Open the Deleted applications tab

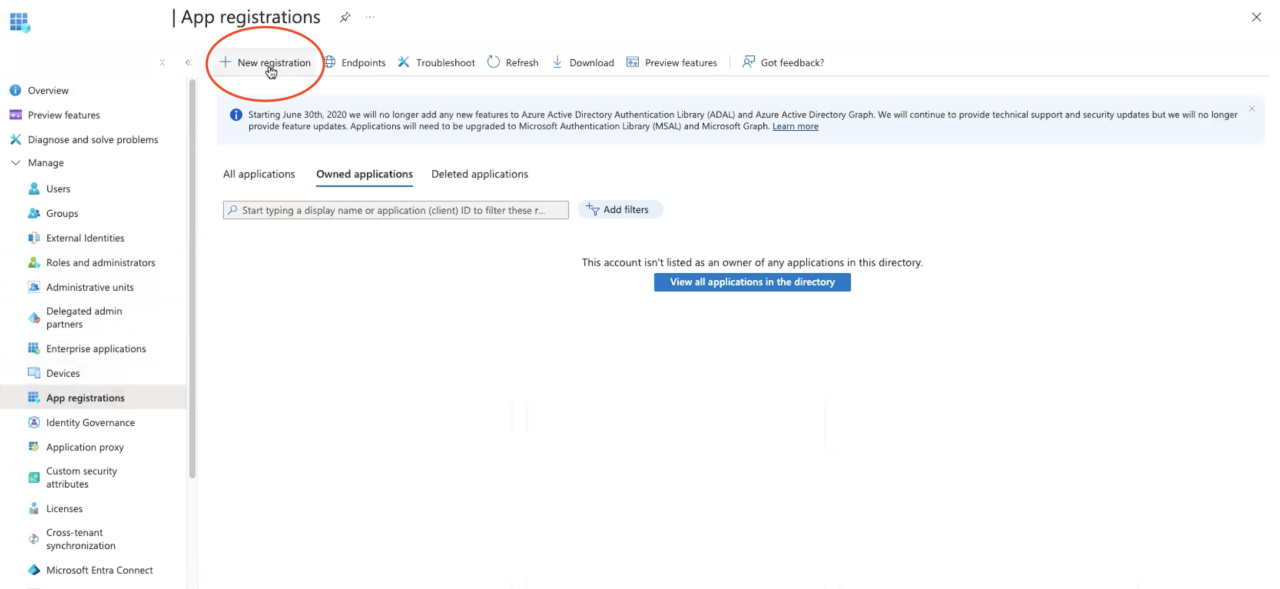point(479,173)
